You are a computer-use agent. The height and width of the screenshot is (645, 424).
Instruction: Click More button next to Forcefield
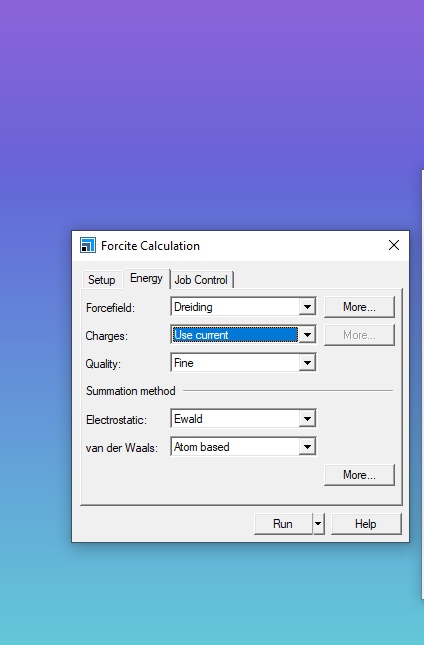coord(359,307)
